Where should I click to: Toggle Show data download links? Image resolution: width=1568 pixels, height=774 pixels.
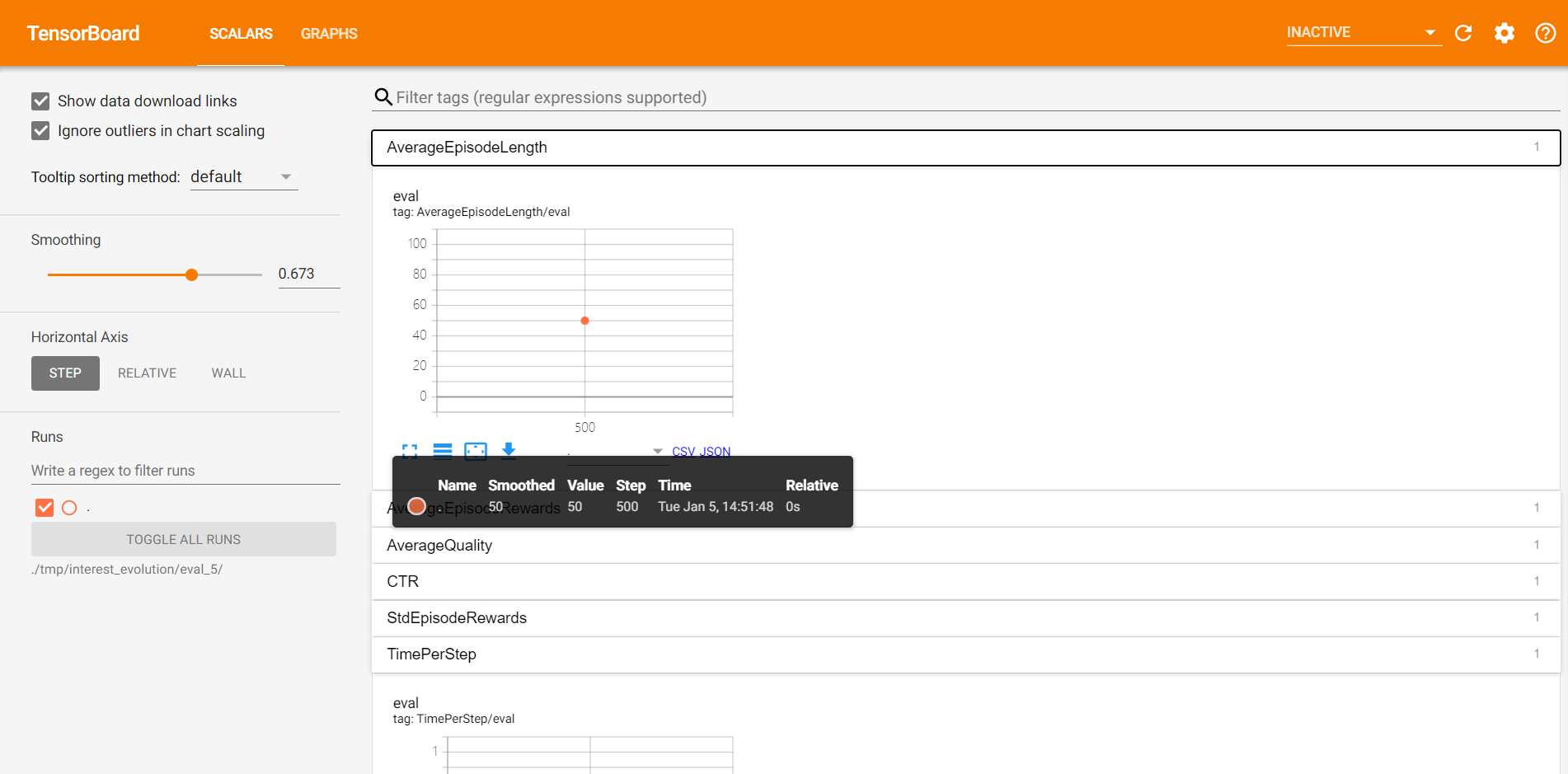pyautogui.click(x=40, y=101)
